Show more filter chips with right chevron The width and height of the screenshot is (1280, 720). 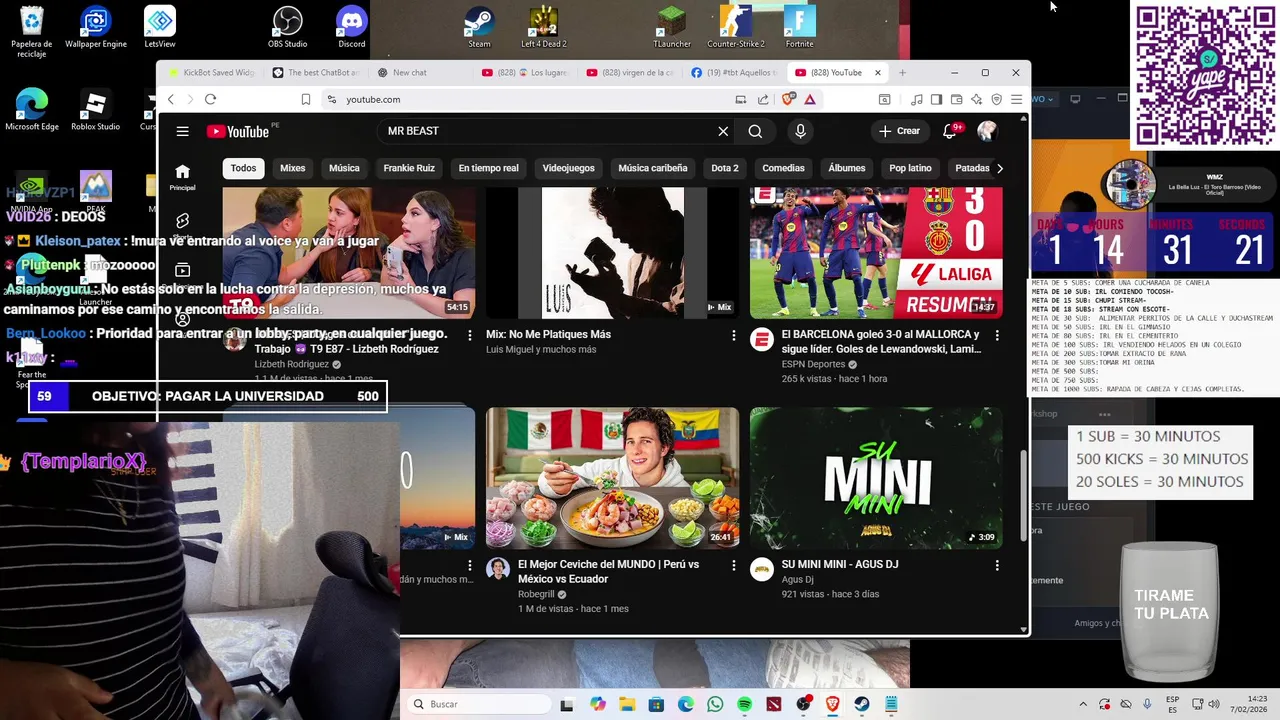(x=999, y=168)
